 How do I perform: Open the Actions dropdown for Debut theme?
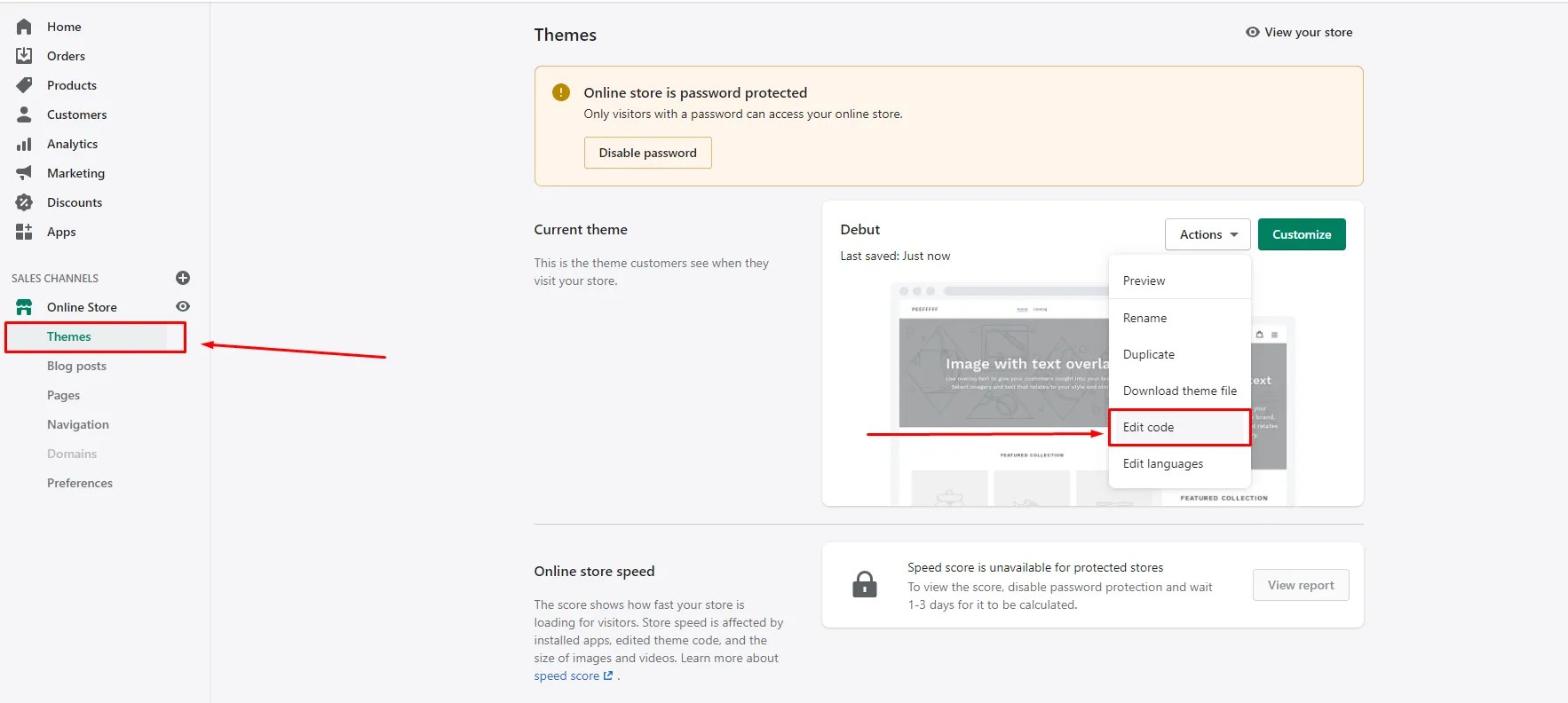point(1208,234)
